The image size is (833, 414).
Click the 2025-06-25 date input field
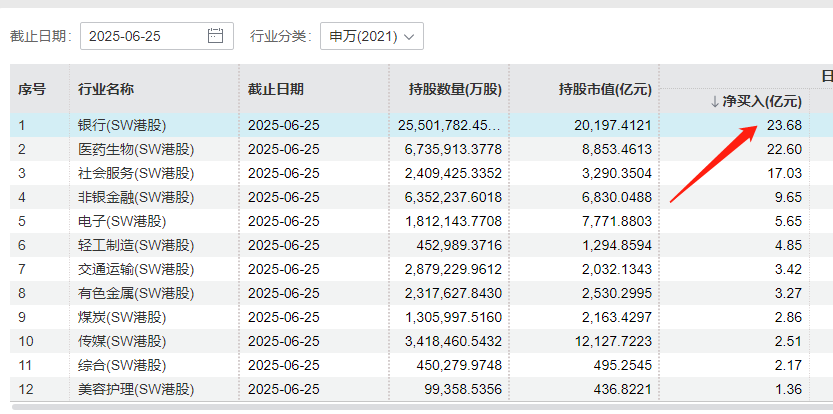pyautogui.click(x=157, y=36)
